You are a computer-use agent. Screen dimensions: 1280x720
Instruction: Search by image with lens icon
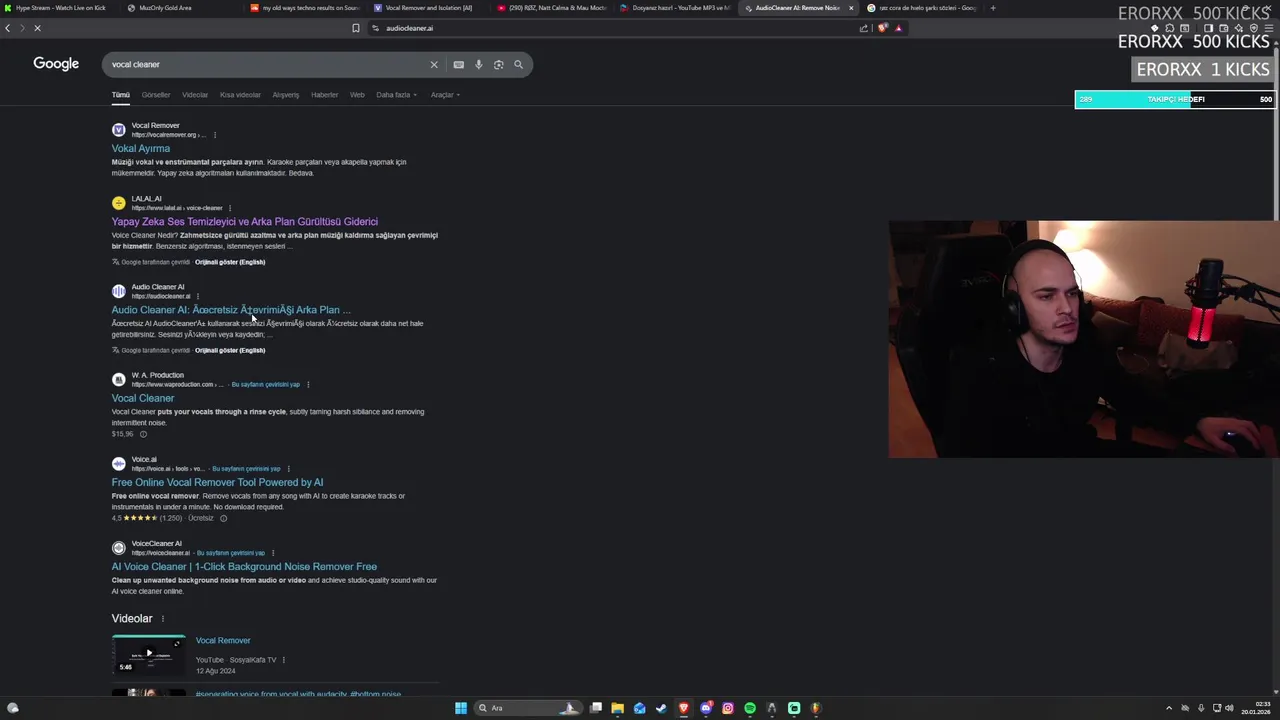499,64
